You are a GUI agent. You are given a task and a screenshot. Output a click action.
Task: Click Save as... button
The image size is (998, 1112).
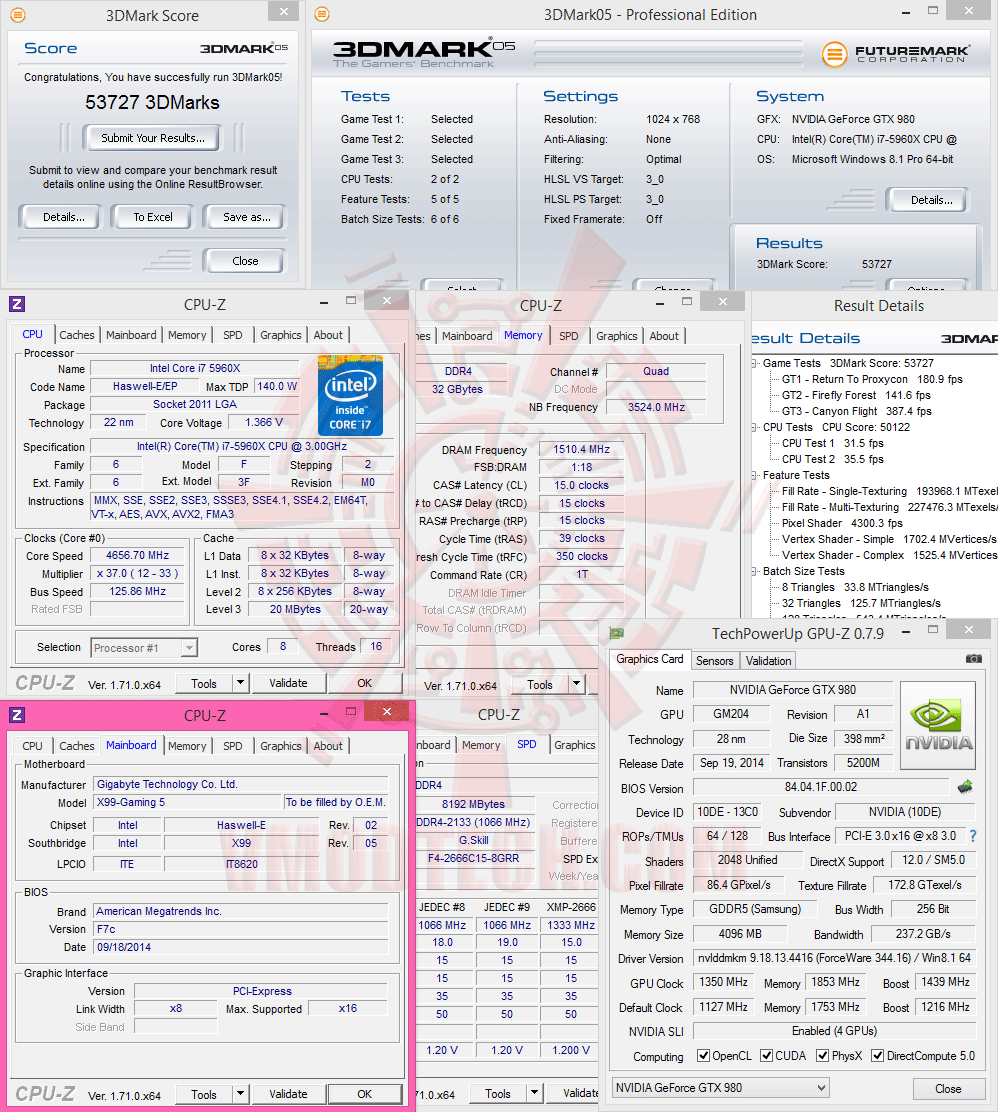pos(246,217)
